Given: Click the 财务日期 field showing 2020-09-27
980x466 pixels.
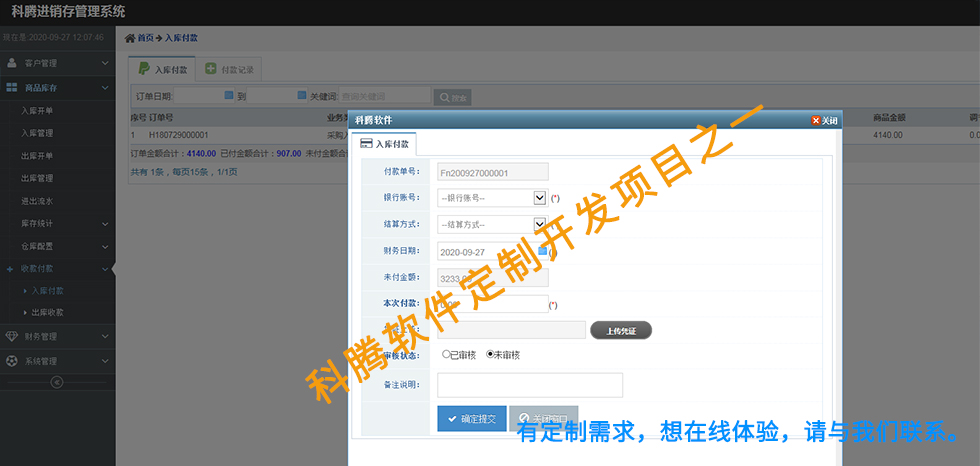Looking at the screenshot, I should tap(492, 251).
